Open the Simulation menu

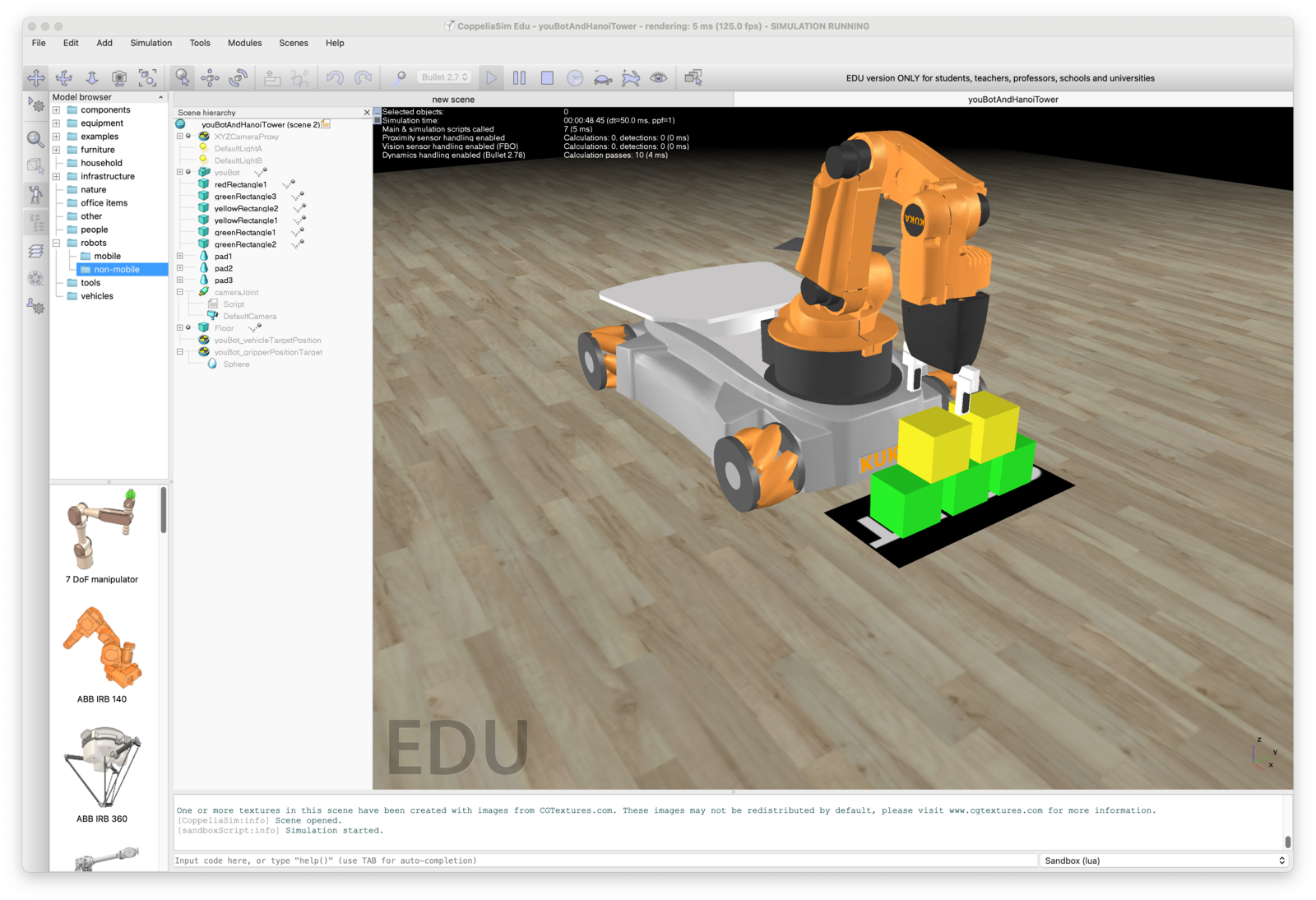point(151,43)
